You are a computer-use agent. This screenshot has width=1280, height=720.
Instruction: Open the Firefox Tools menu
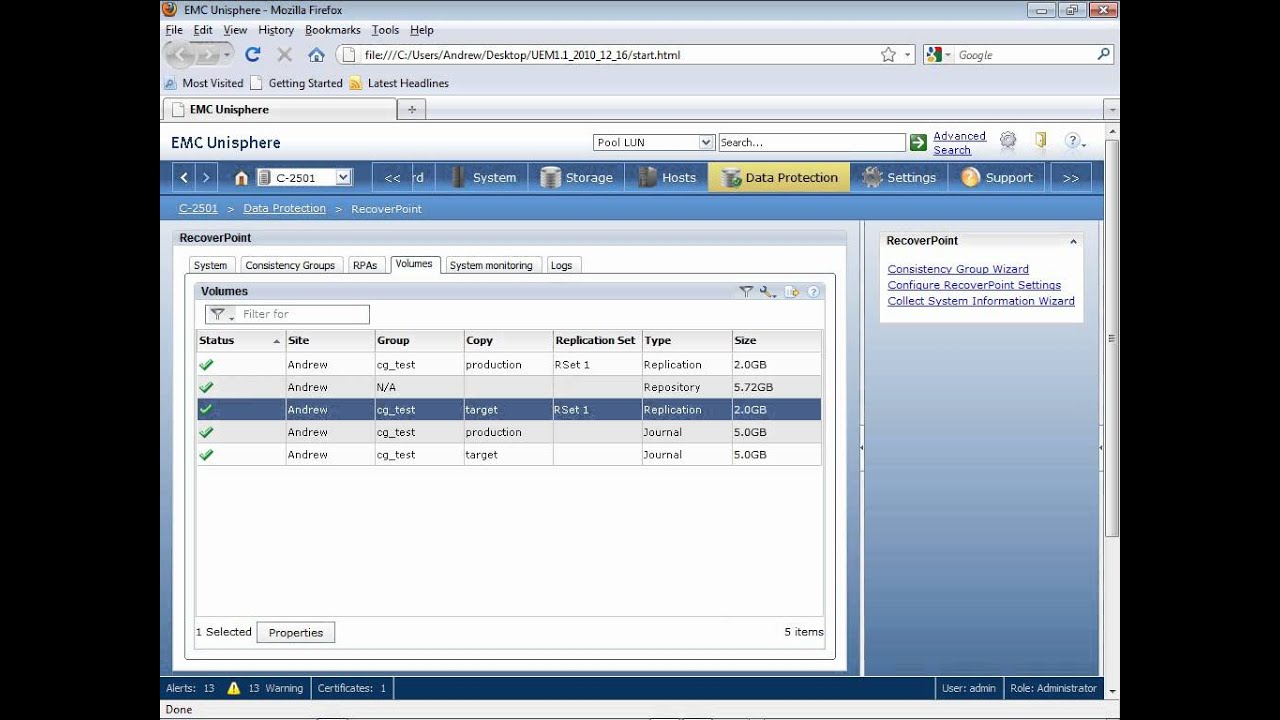pos(385,30)
